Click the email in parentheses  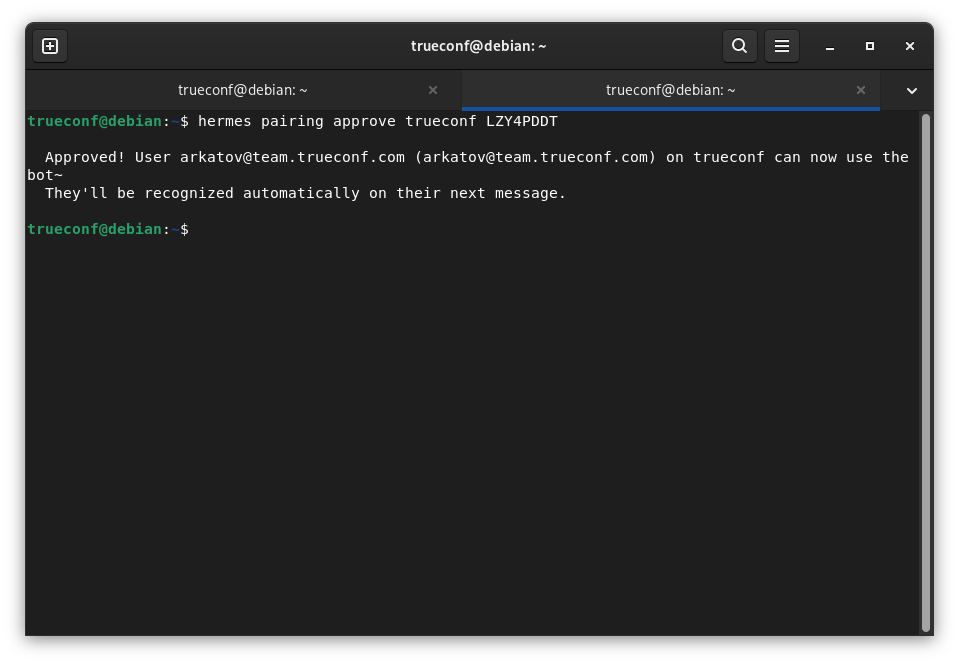tap(535, 157)
